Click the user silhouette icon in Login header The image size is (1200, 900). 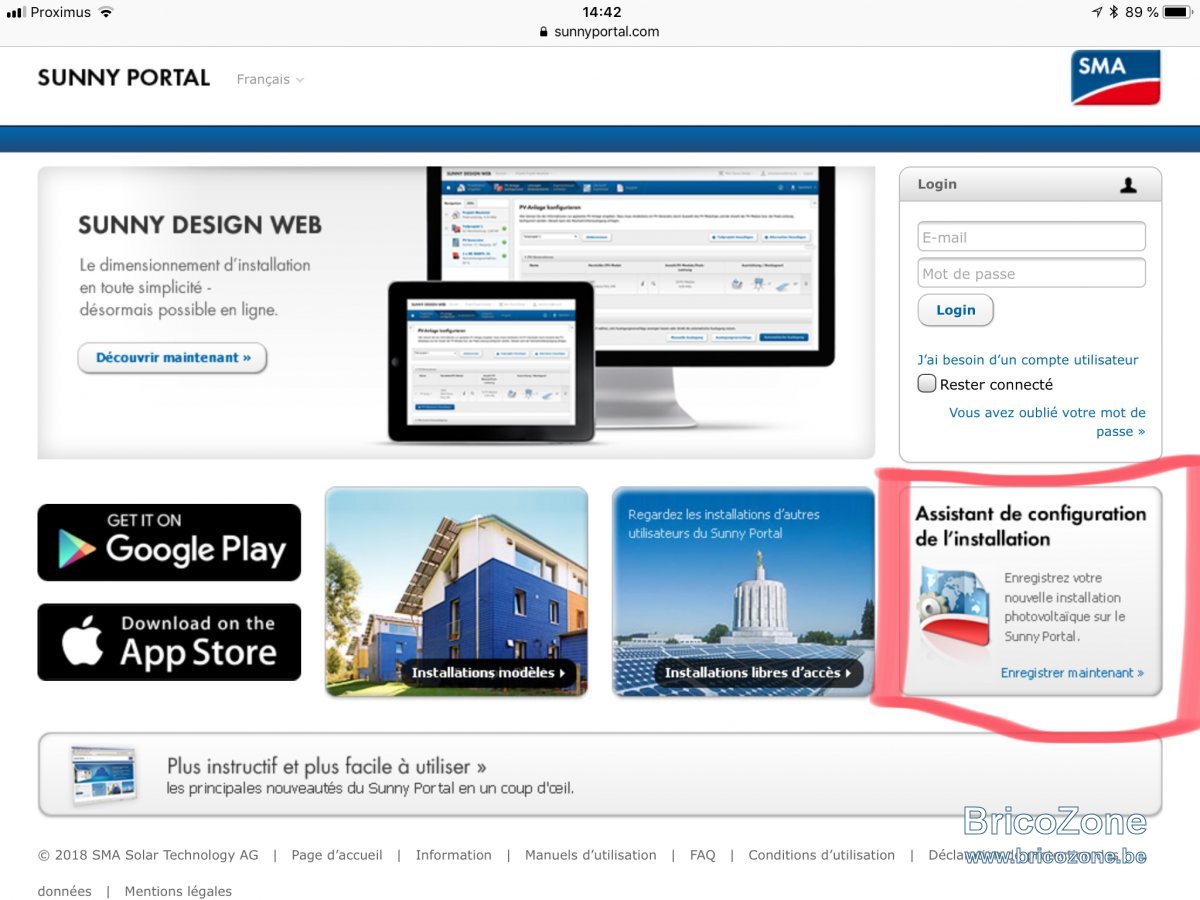pyautogui.click(x=1128, y=185)
